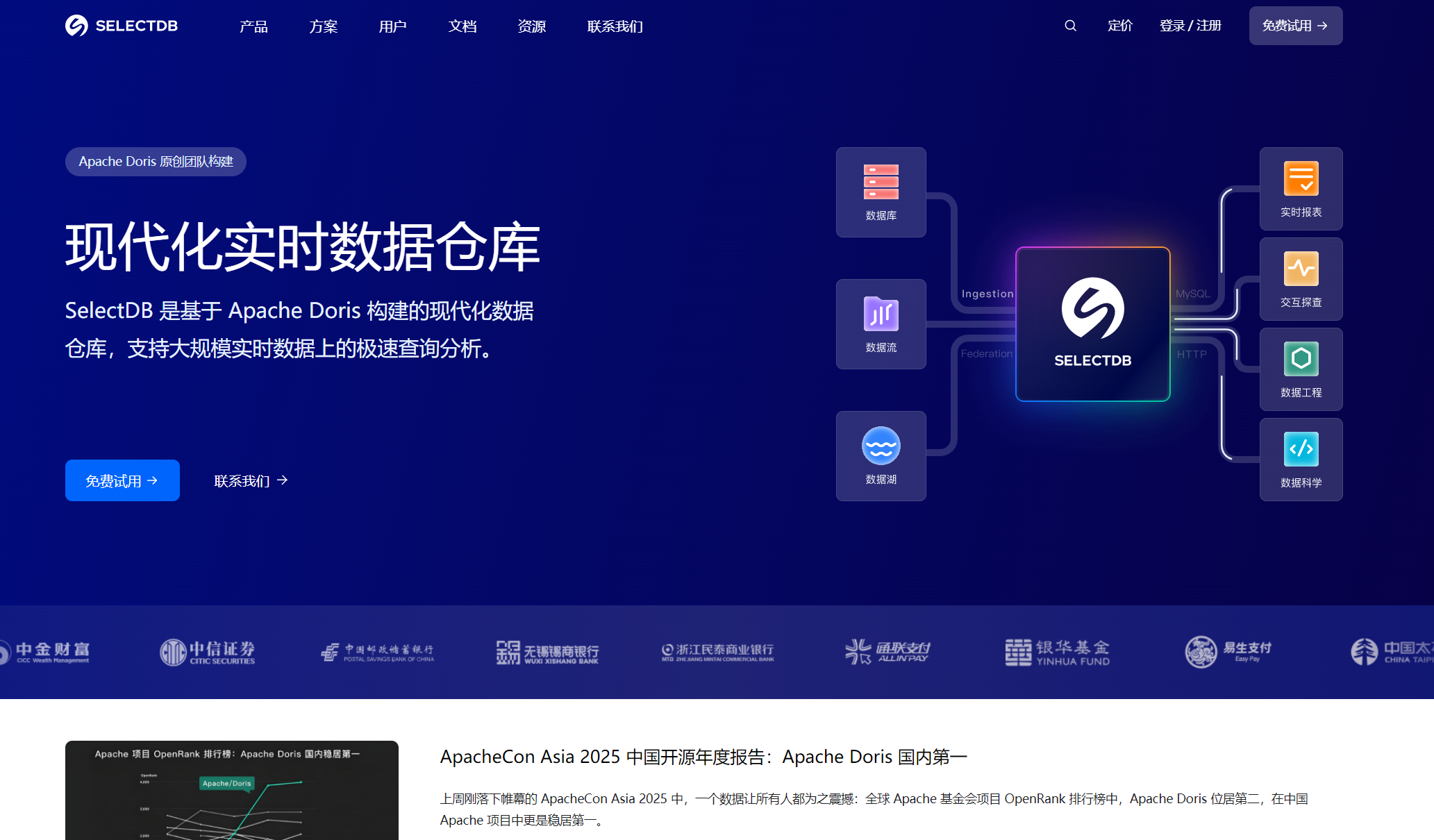The image size is (1434, 840).
Task: Open the search function
Action: click(x=1069, y=25)
